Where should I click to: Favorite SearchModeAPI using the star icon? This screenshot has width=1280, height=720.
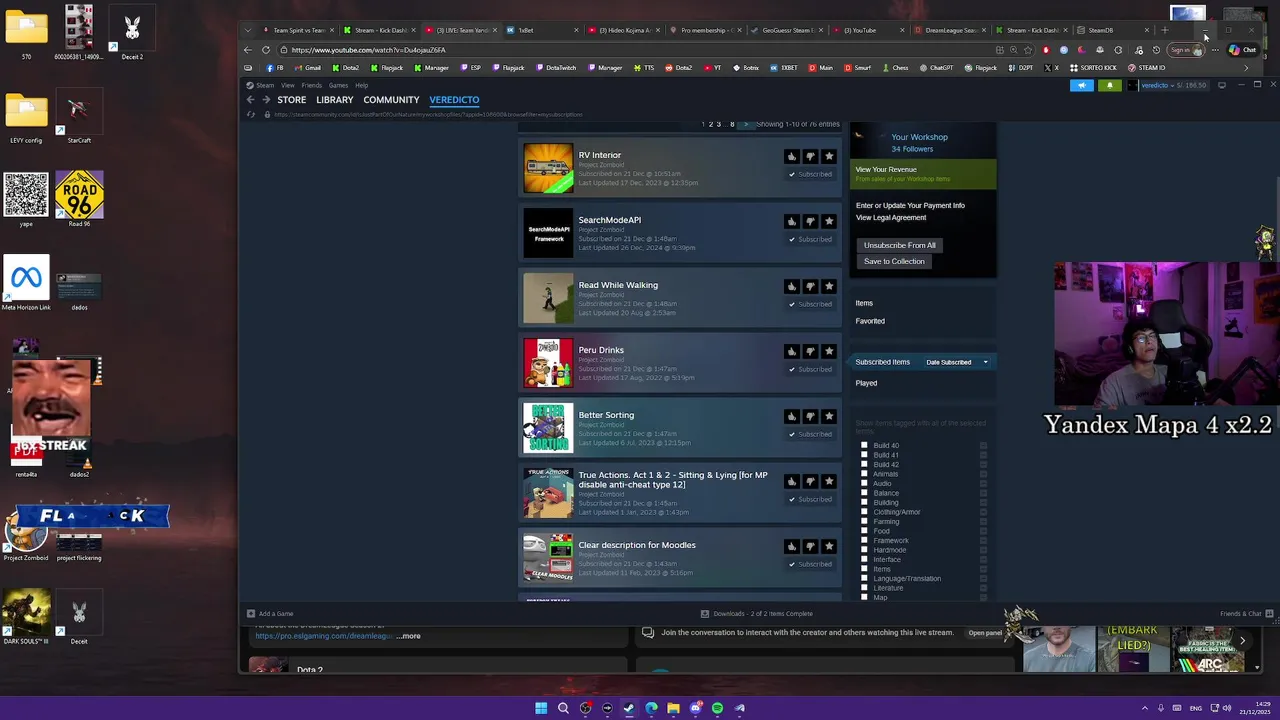(829, 221)
